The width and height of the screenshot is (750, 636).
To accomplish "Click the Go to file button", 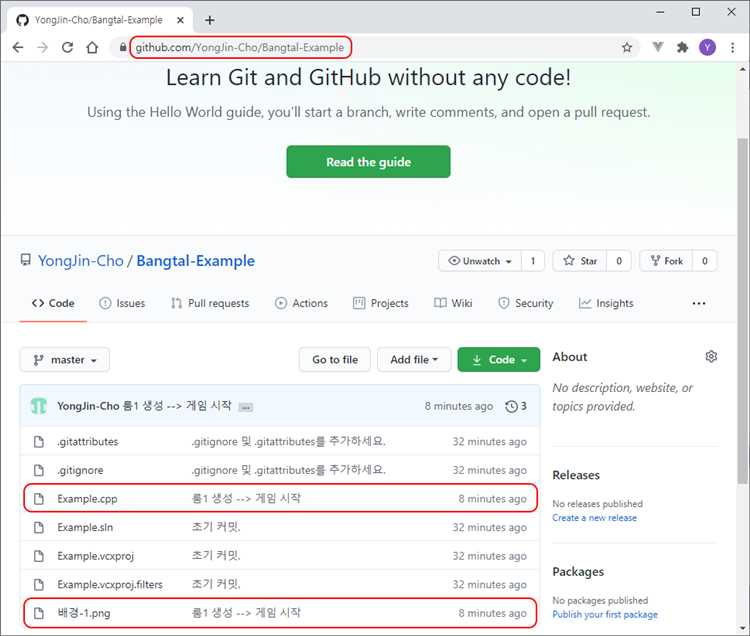I will [x=335, y=360].
